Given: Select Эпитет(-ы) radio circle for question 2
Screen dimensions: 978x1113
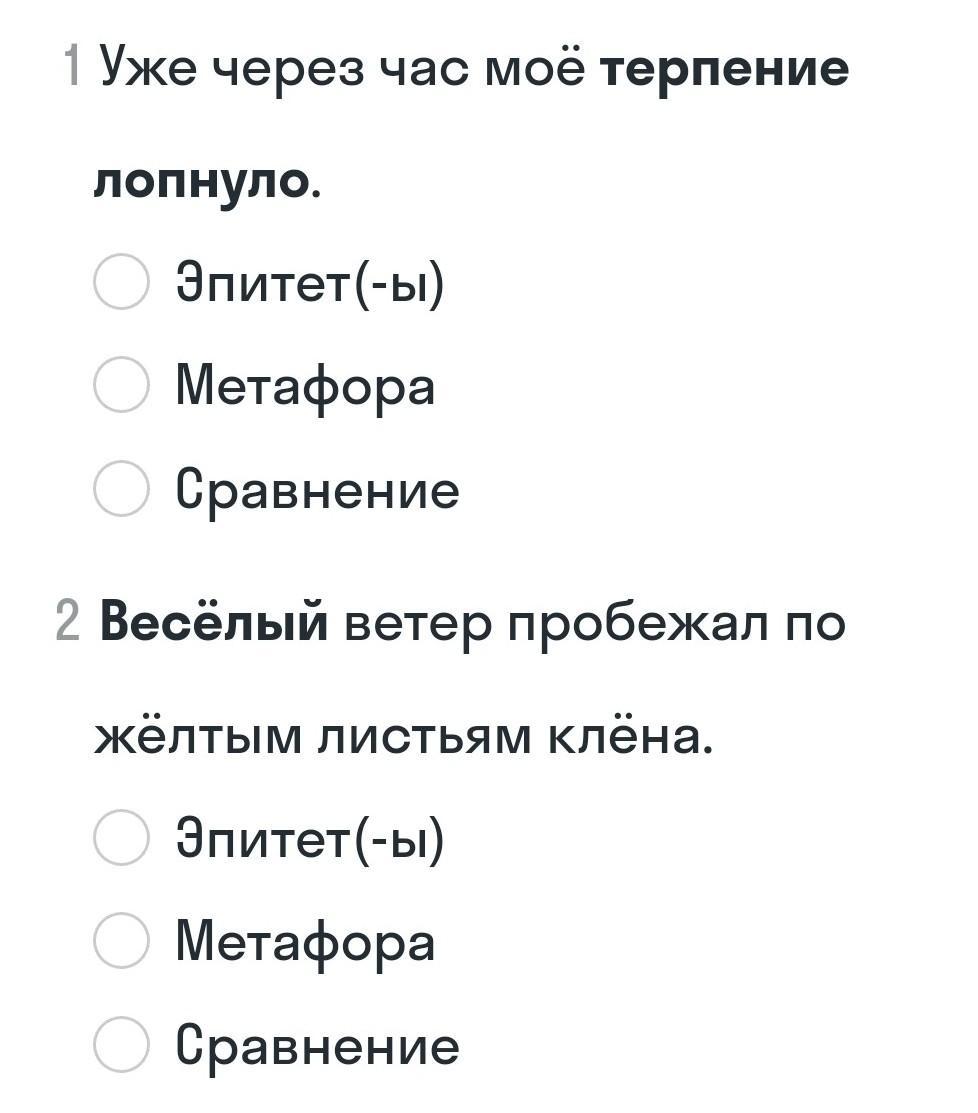Looking at the screenshot, I should pyautogui.click(x=121, y=837).
